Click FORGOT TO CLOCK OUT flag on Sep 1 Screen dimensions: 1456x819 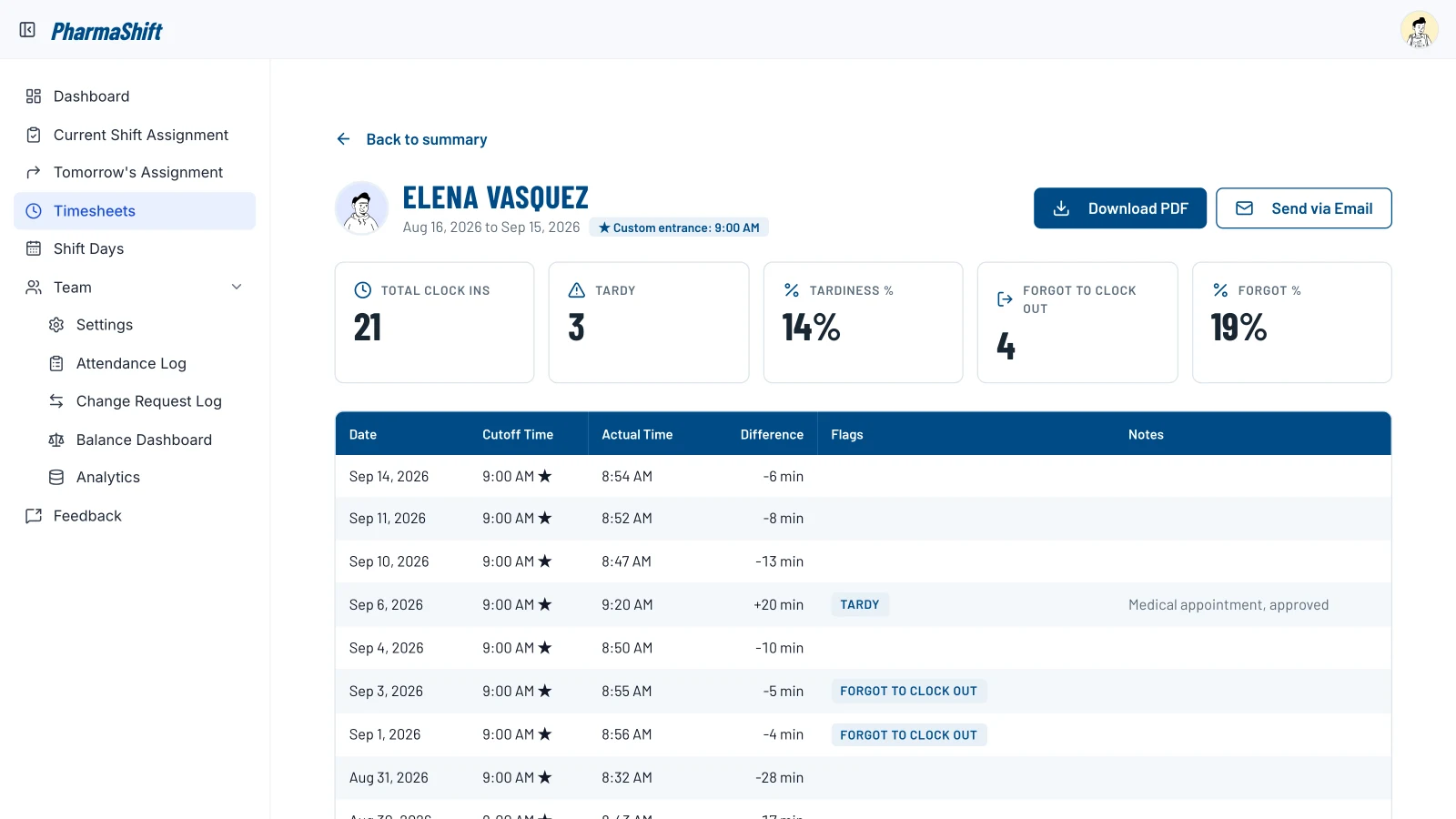[909, 735]
